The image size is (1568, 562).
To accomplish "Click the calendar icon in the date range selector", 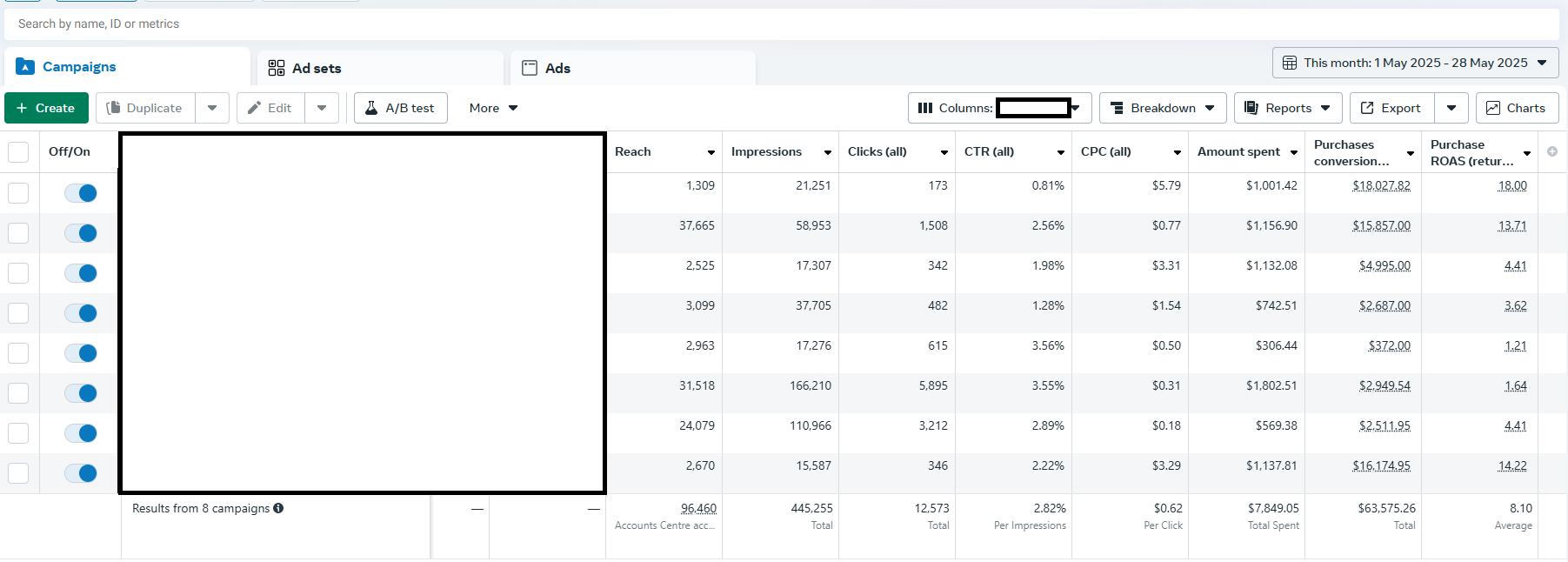I will [1290, 63].
